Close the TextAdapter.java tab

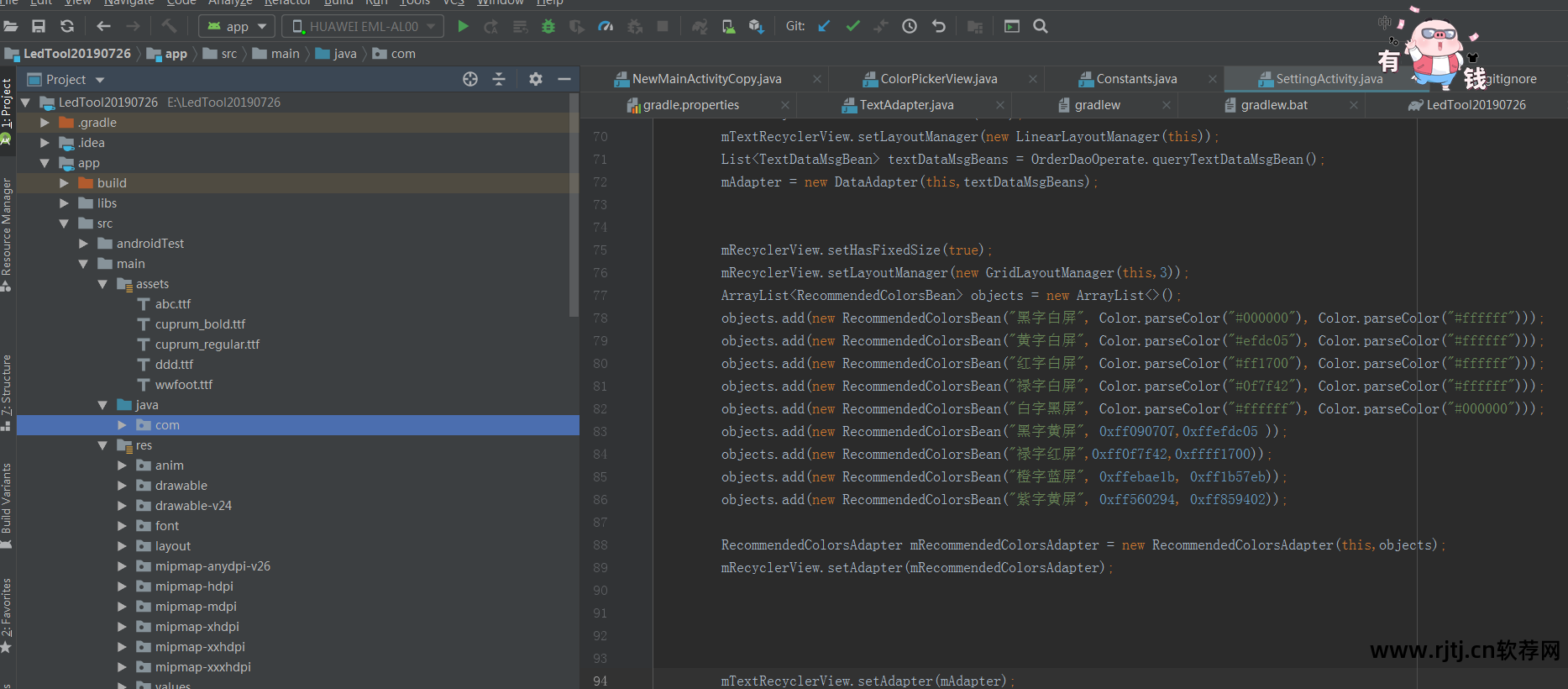pos(1000,105)
